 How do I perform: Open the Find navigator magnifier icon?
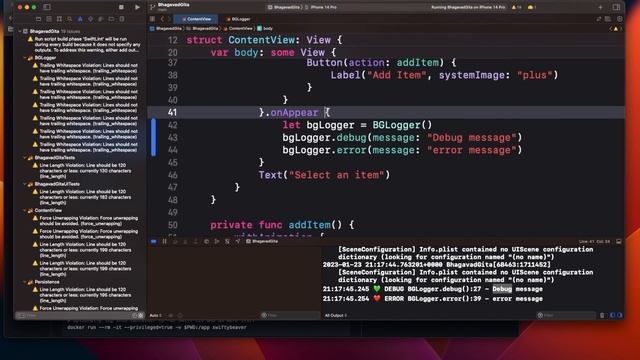click(x=70, y=19)
